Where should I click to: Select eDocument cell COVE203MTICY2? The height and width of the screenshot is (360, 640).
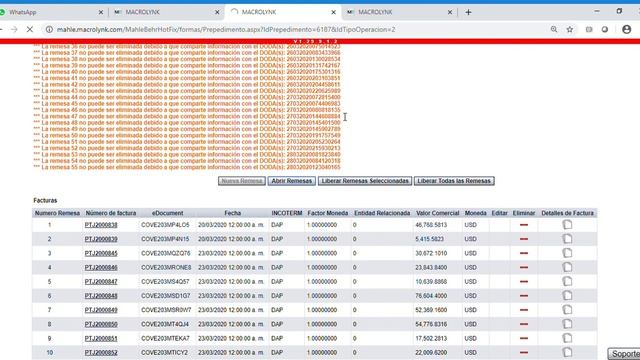(x=164, y=352)
